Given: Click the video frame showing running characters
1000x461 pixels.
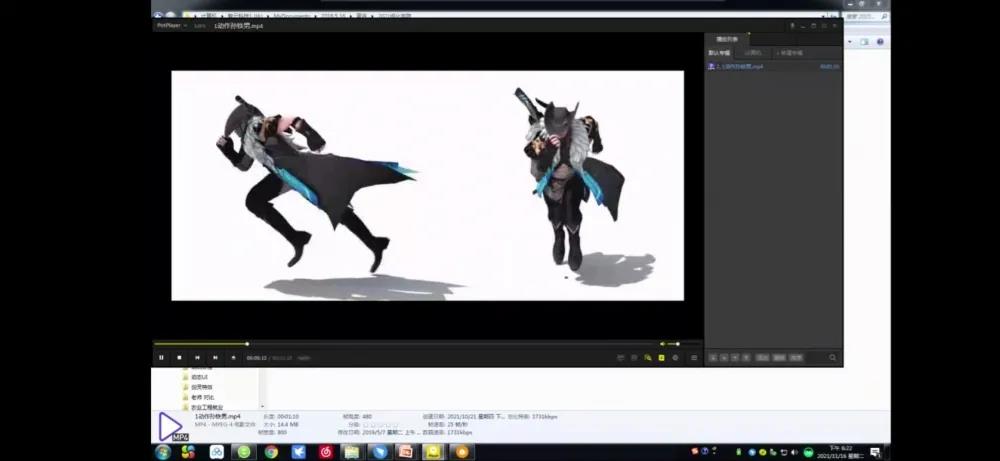Looking at the screenshot, I should pyautogui.click(x=427, y=185).
